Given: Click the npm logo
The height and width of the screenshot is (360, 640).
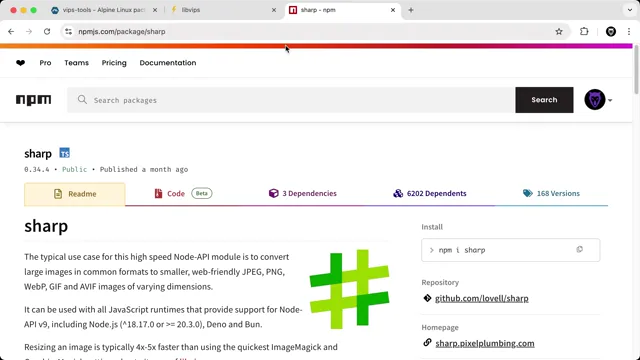Looking at the screenshot, I should [x=33, y=100].
